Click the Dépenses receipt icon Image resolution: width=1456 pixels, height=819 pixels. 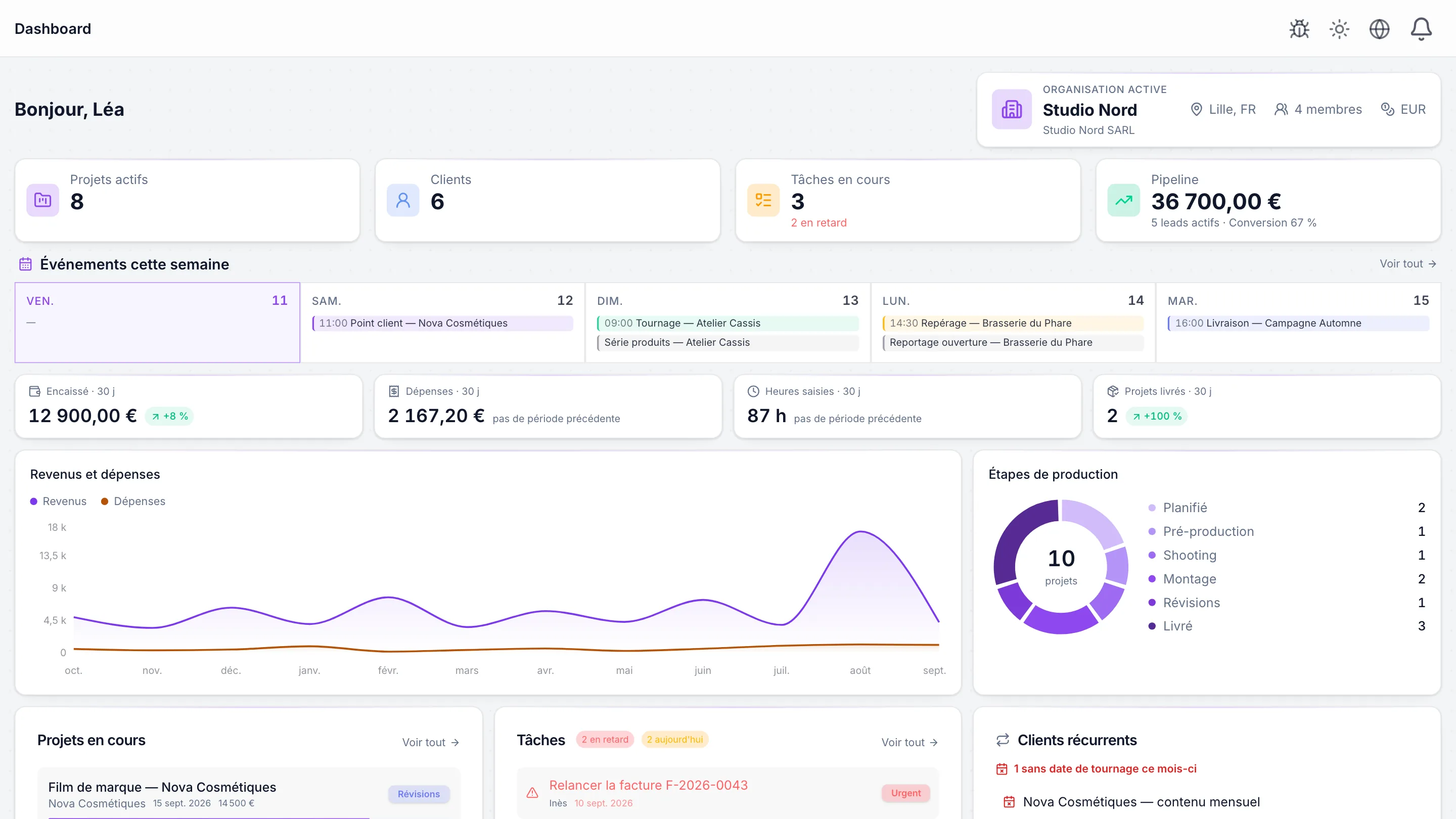pos(394,391)
